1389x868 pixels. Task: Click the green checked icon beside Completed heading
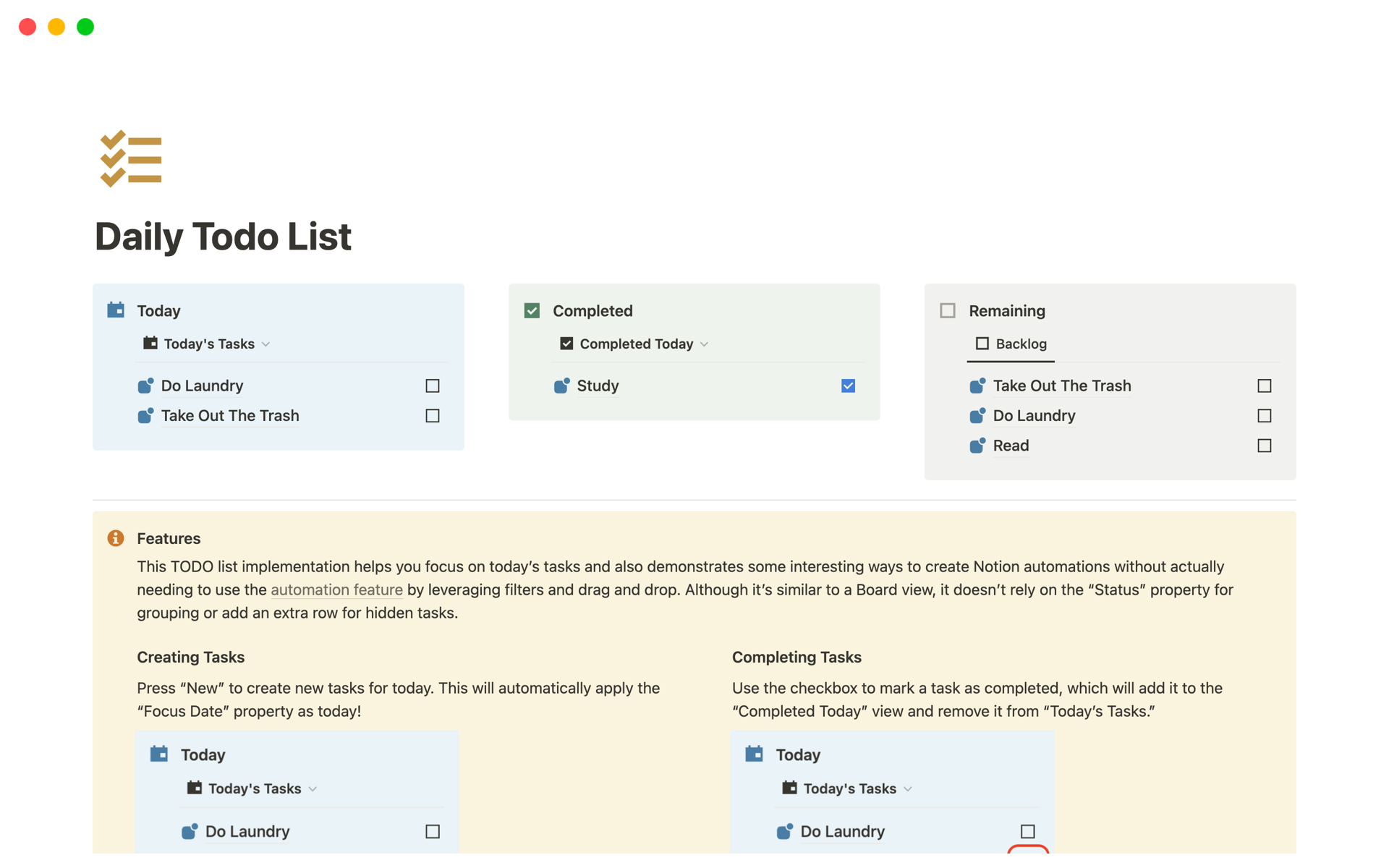(532, 310)
